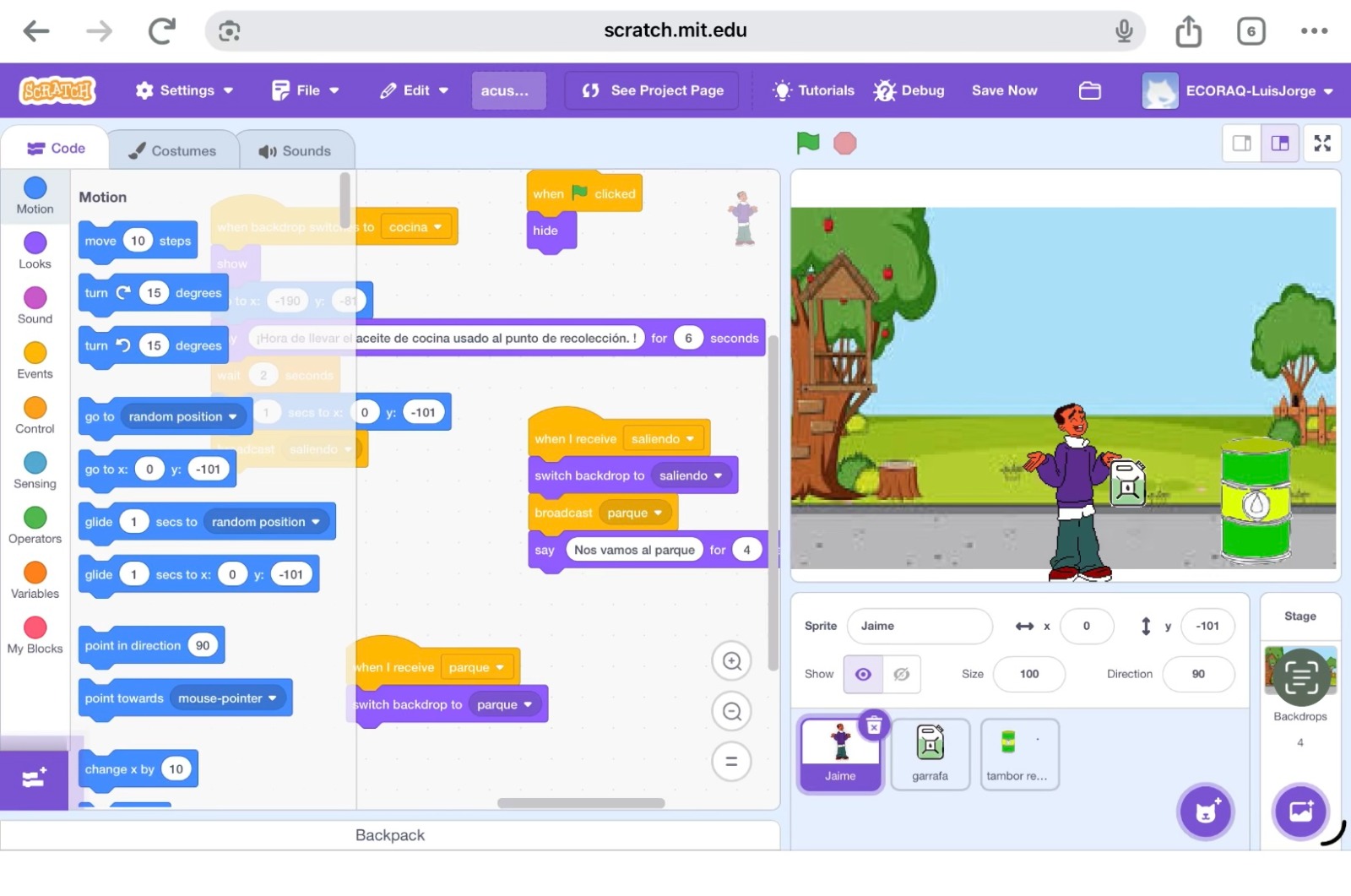
Task: Delete the Jaime sprite with trash icon
Action: click(x=874, y=725)
